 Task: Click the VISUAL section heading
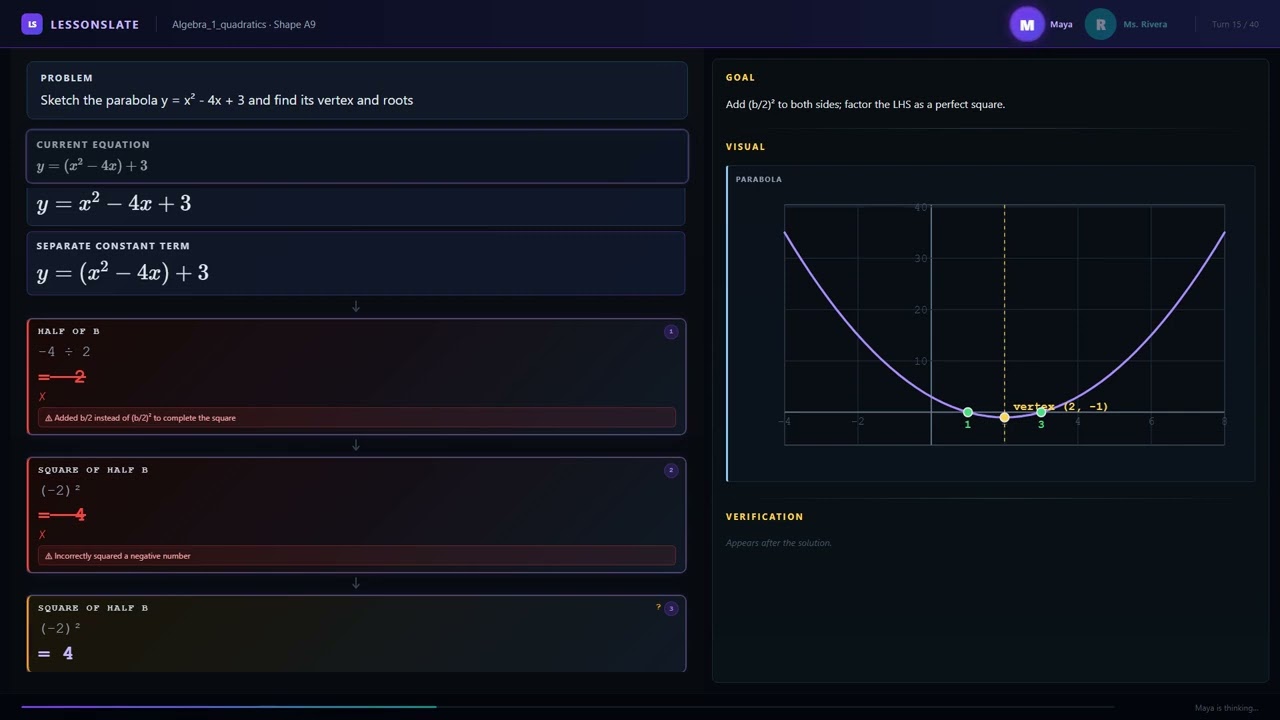click(746, 147)
